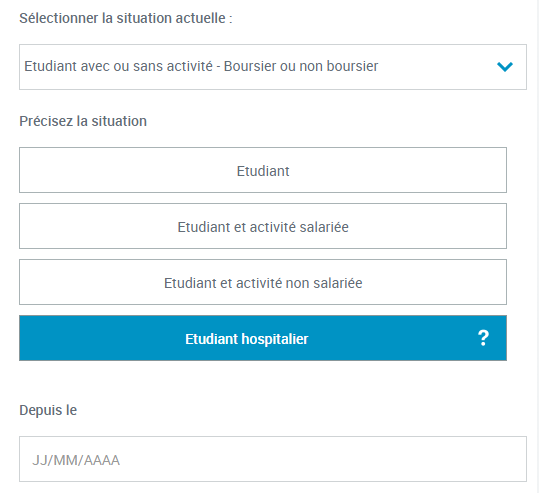Click the Etudiant hospitalier text
Screen dimensions: 539x493
[x=246, y=339]
